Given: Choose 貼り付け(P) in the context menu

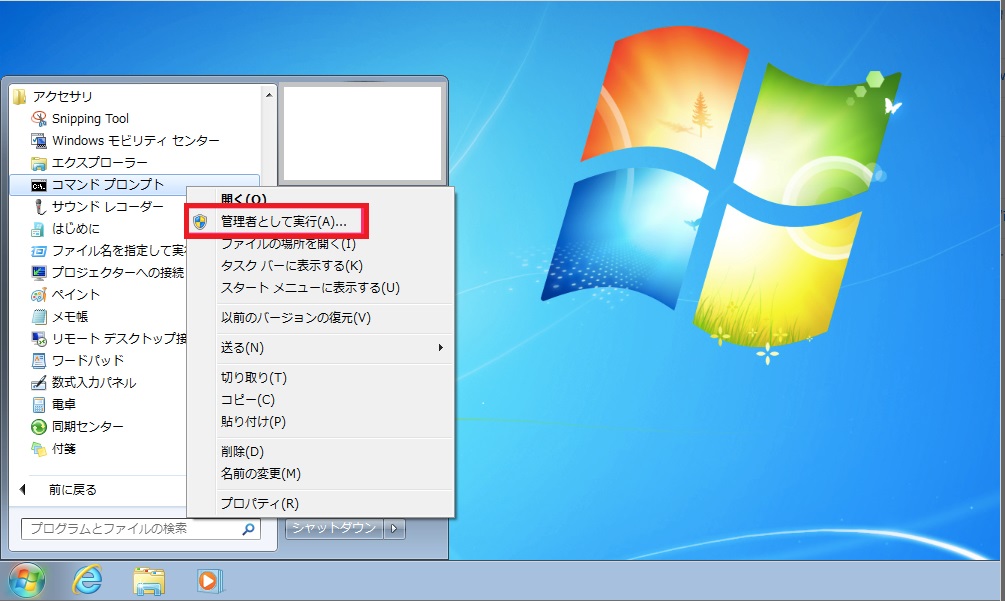Looking at the screenshot, I should pos(253,422).
